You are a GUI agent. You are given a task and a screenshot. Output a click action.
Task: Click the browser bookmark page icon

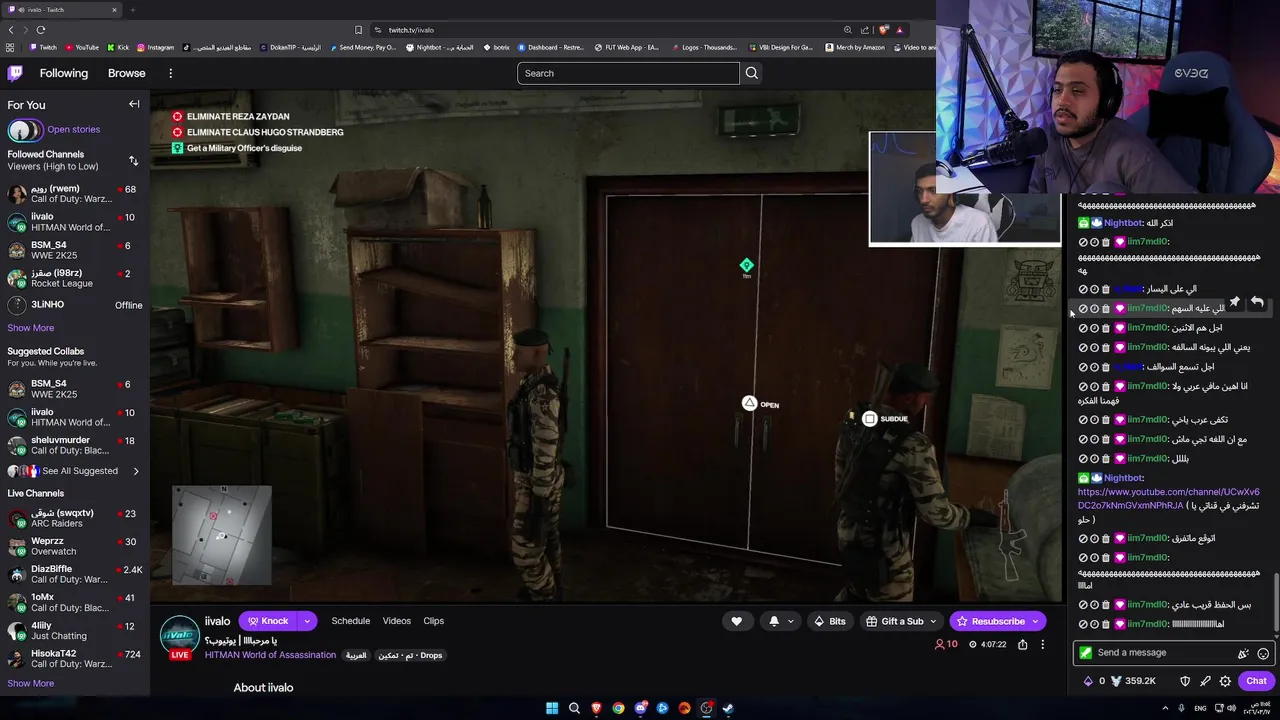[x=358, y=30]
